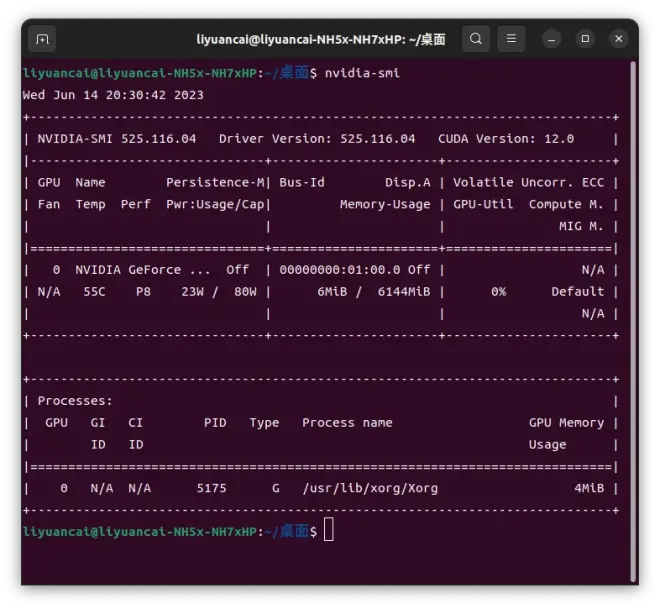The image size is (660, 609).
Task: Click the PID value 5175
Action: tap(211, 489)
